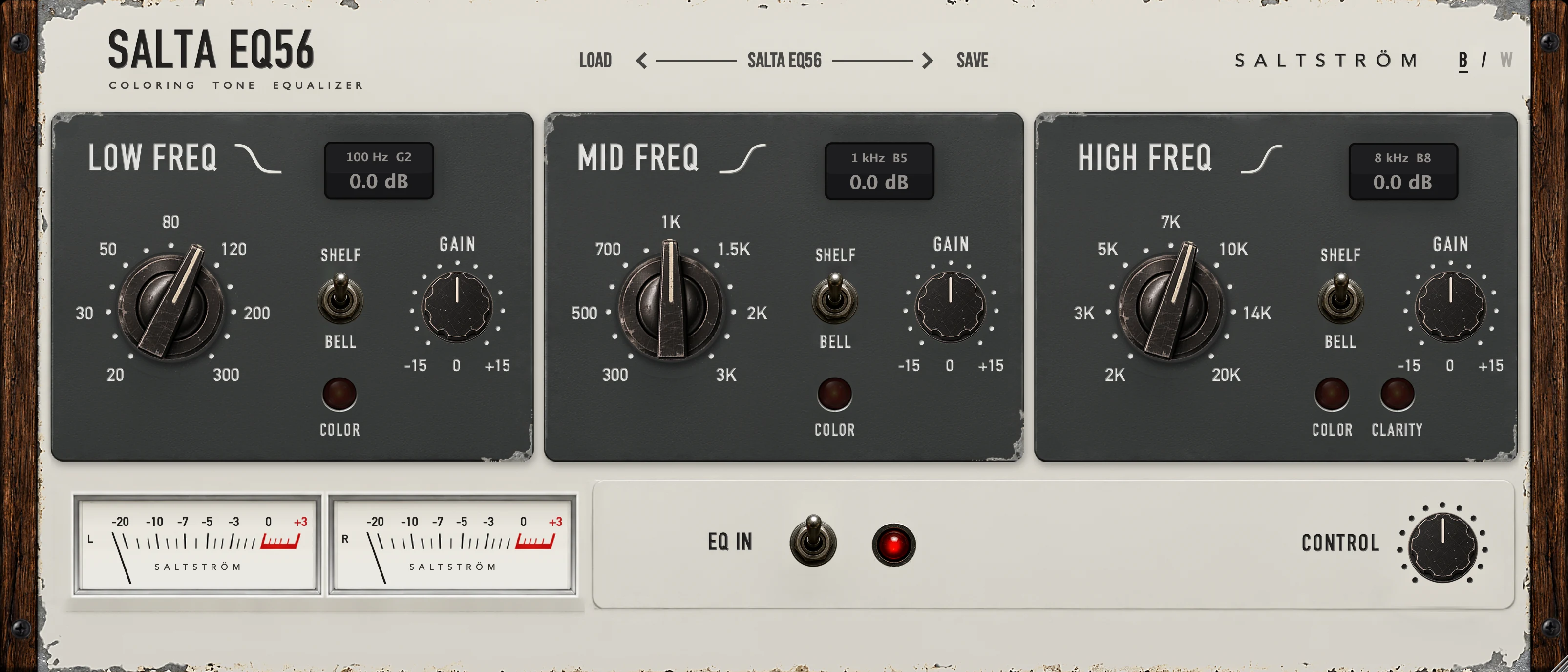1568x672 pixels.
Task: Click the HIGH FREQ band heading
Action: [1145, 158]
